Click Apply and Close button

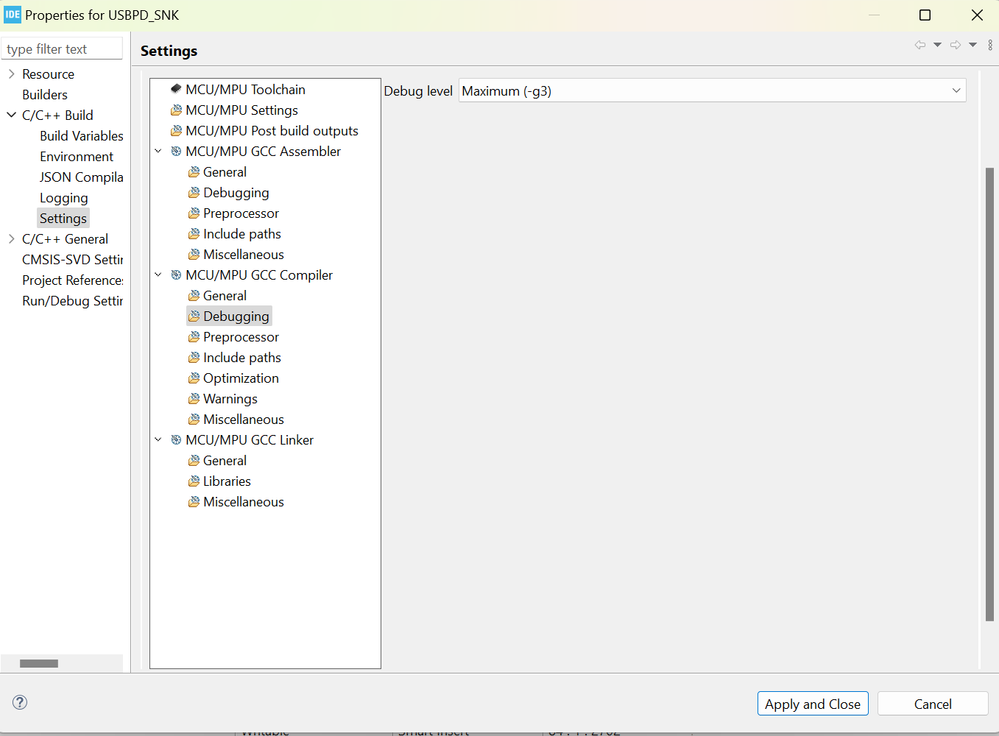click(812, 704)
